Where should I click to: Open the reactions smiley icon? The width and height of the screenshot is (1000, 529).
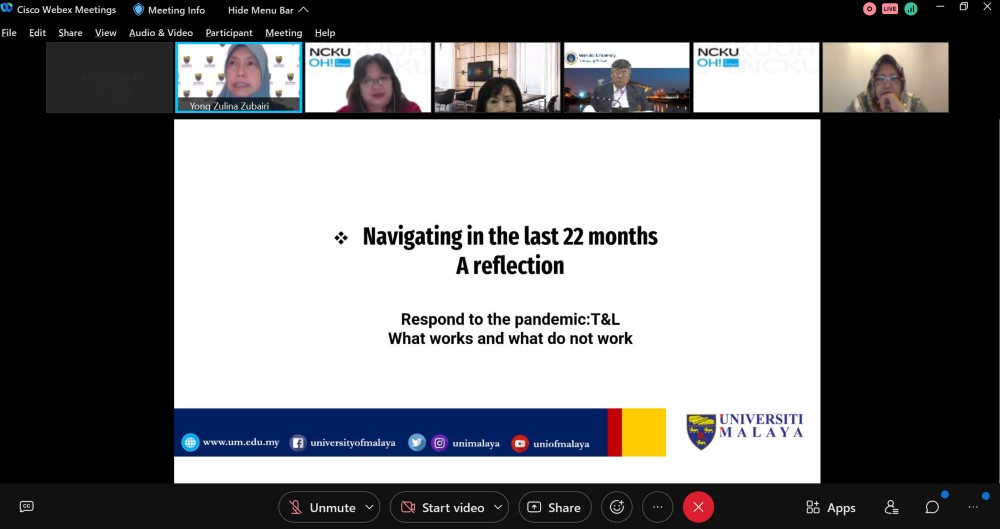[x=617, y=507]
